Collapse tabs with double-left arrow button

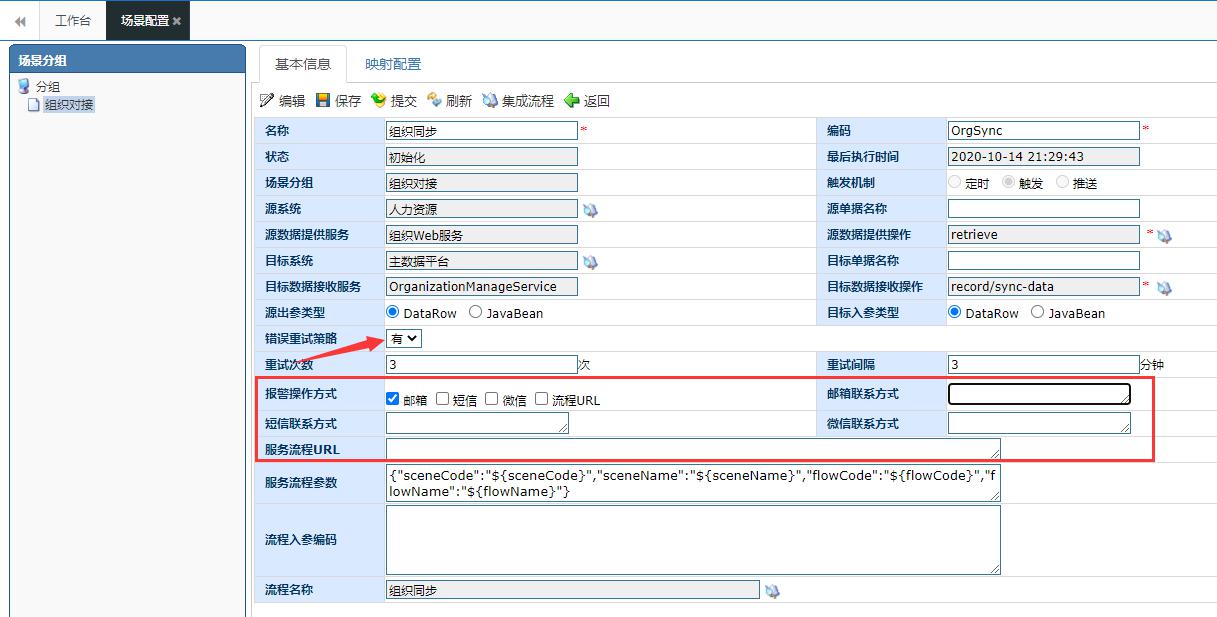[20, 21]
